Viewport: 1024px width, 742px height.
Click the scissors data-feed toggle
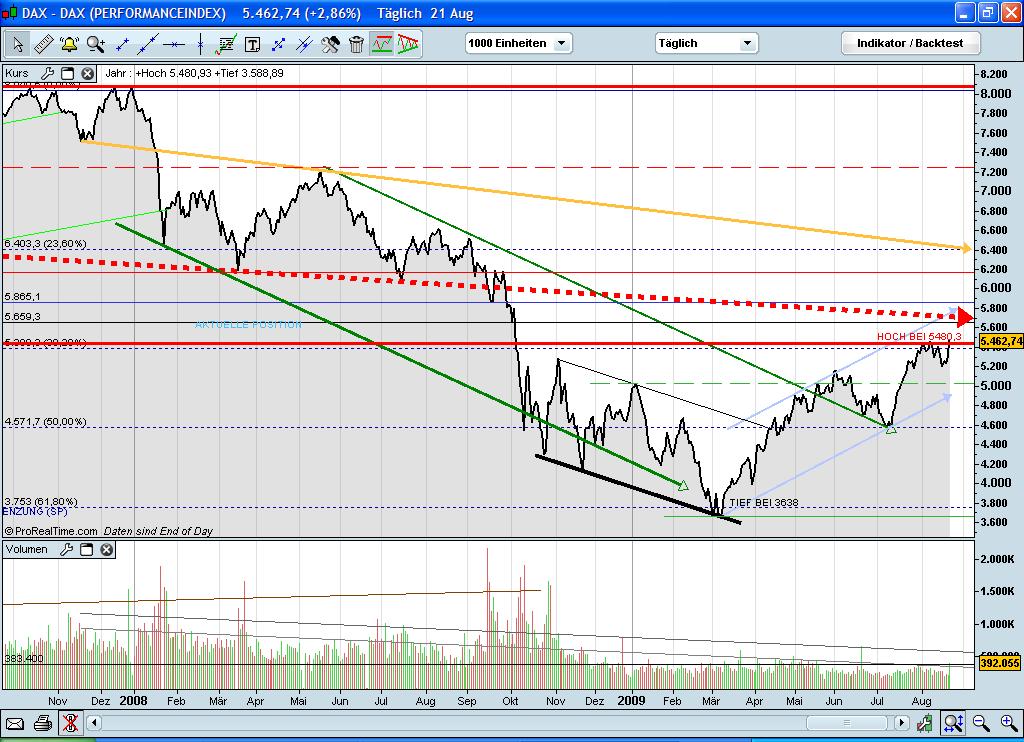(70, 723)
